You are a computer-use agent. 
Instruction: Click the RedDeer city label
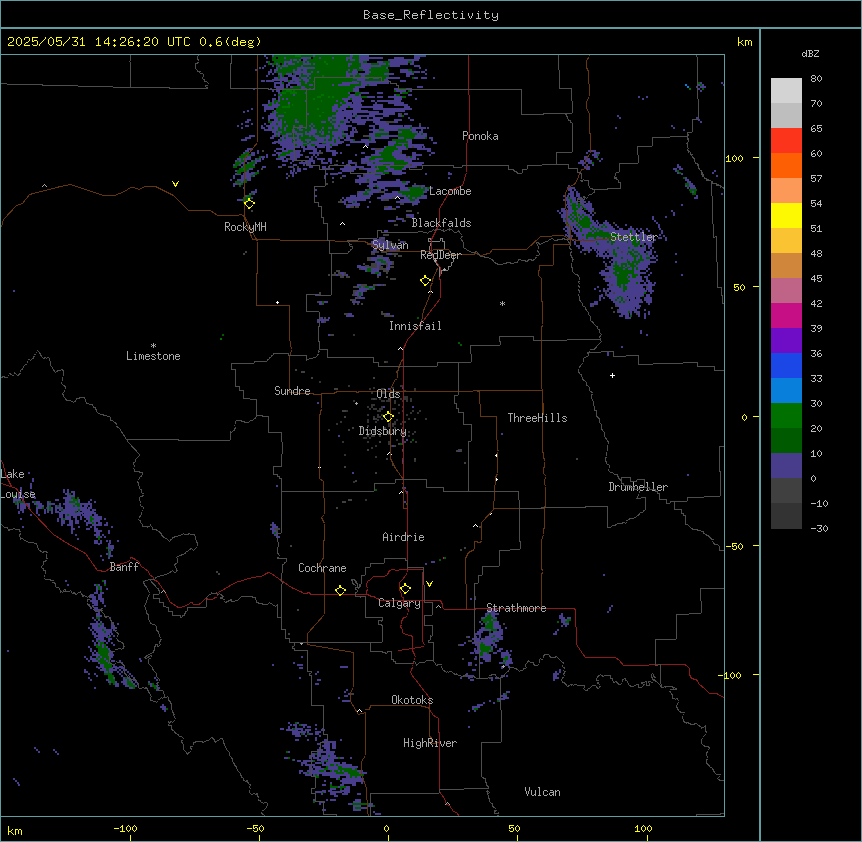(440, 255)
